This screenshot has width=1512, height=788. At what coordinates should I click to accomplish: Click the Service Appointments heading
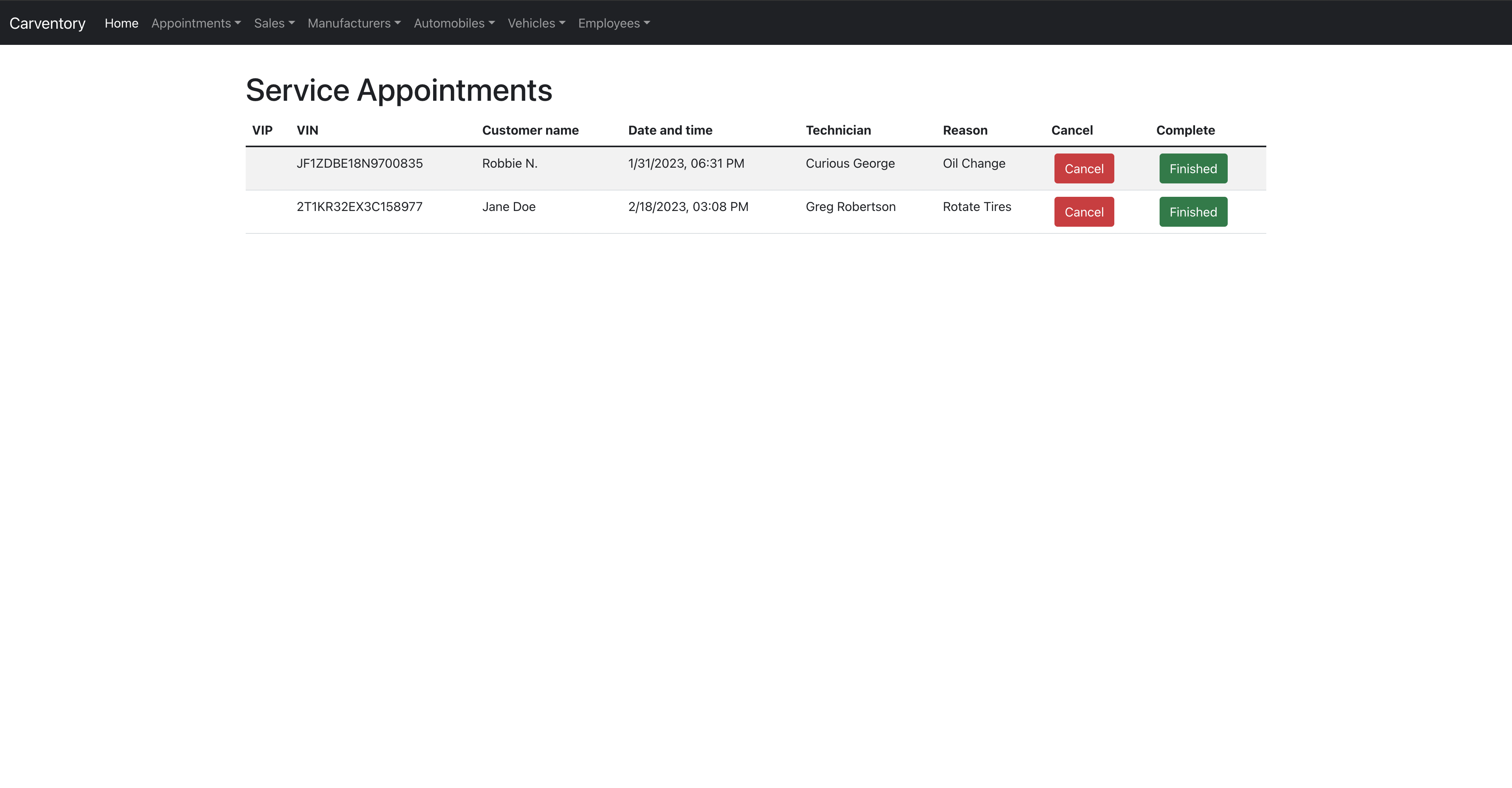pos(398,90)
